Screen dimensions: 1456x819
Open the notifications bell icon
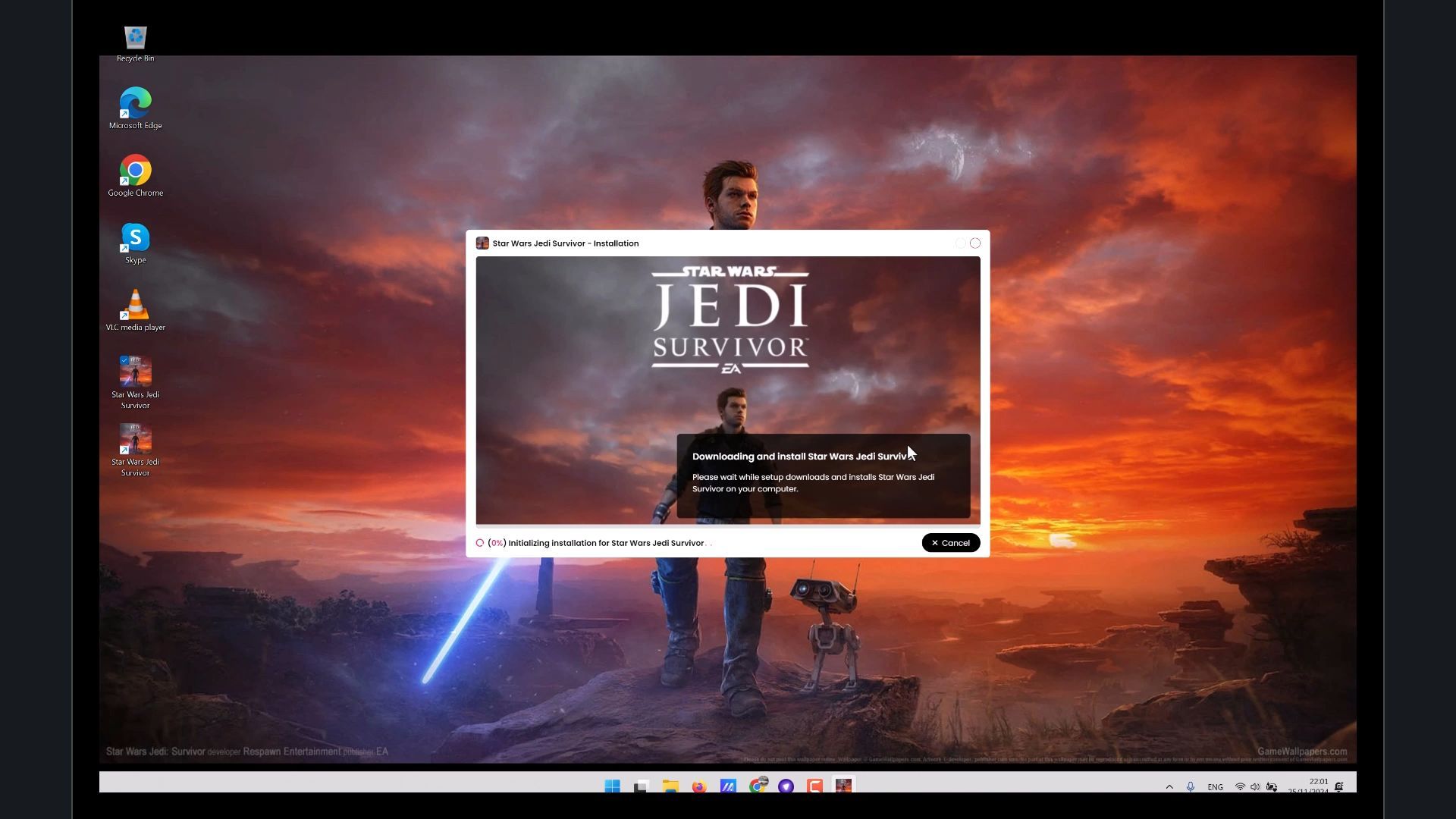click(1339, 786)
